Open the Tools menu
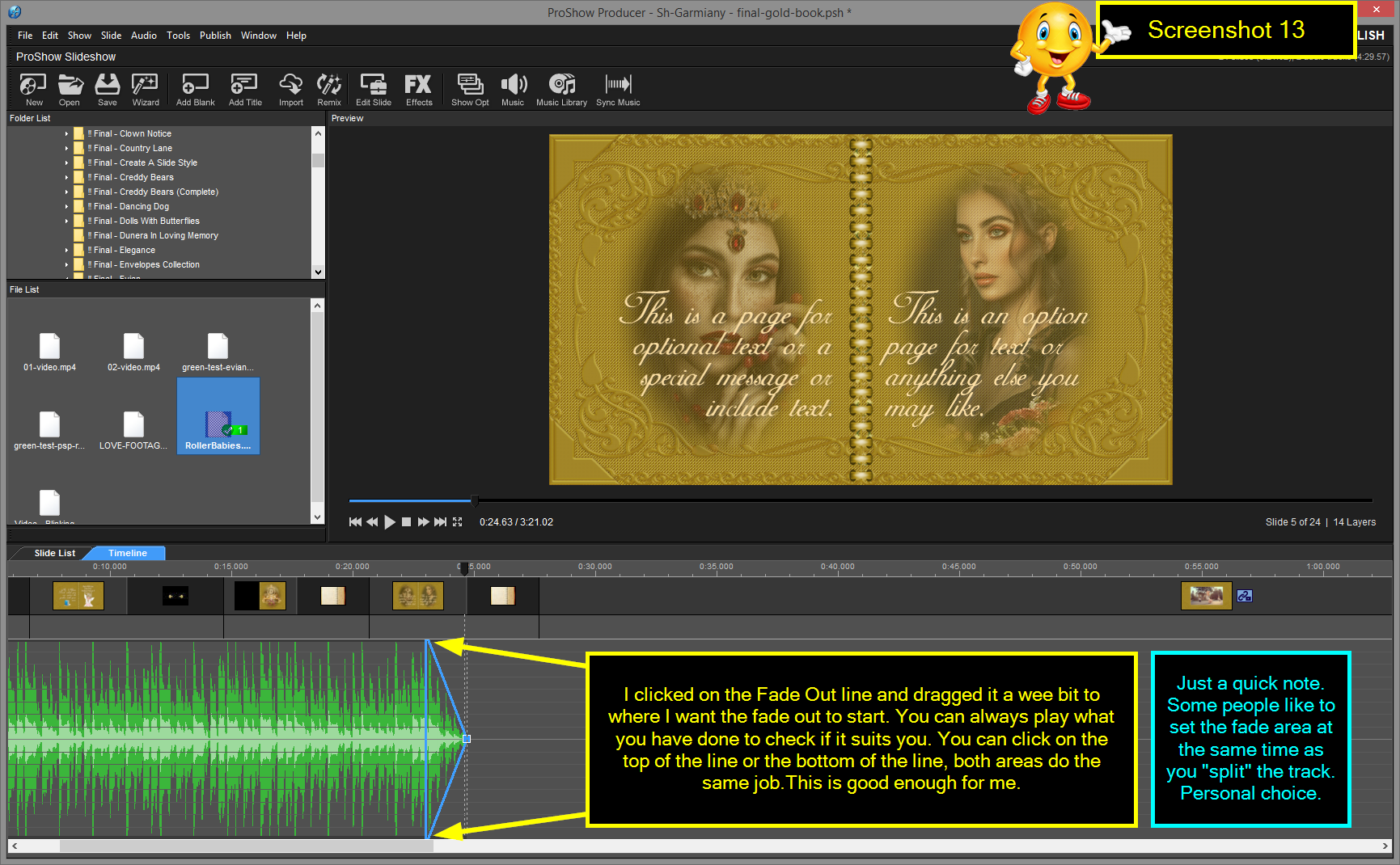This screenshot has height=865, width=1400. click(x=178, y=36)
